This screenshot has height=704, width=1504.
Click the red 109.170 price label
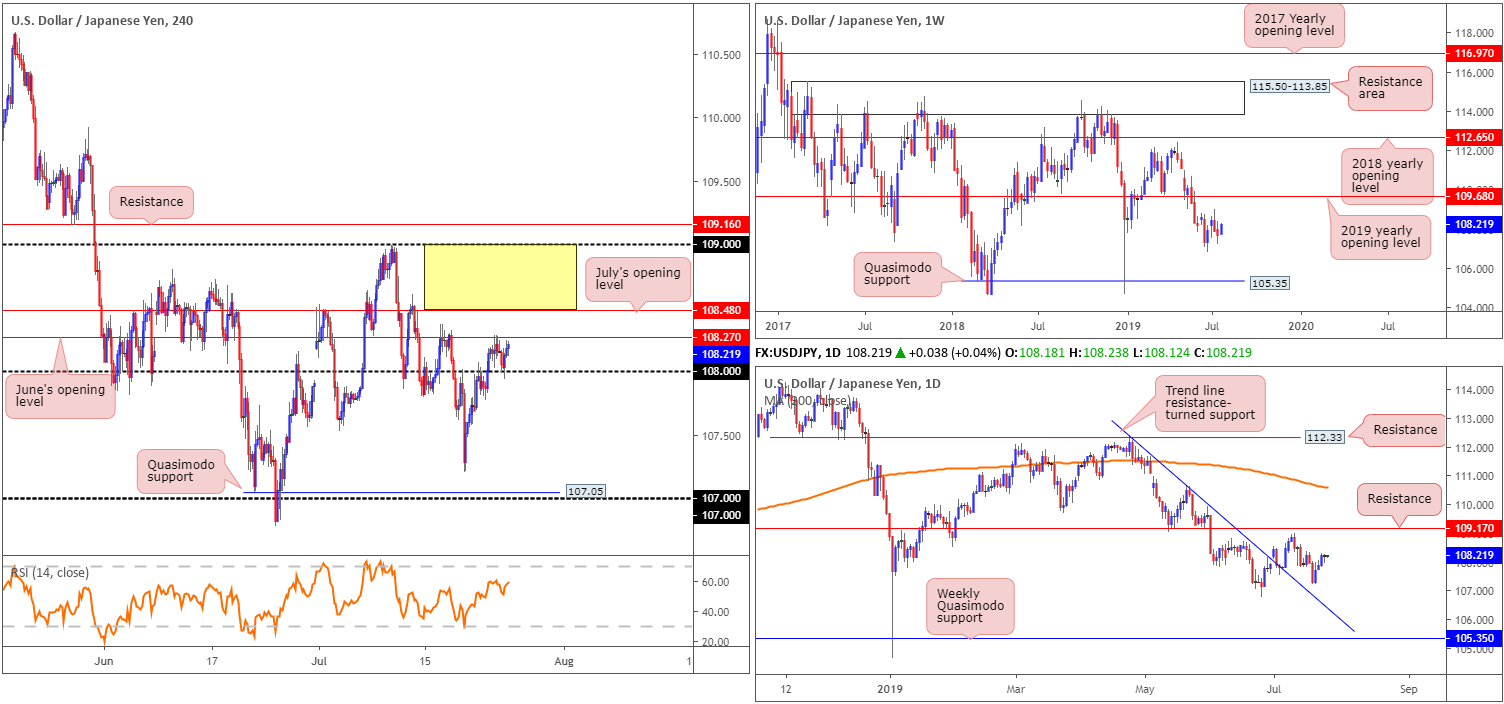(x=1475, y=526)
